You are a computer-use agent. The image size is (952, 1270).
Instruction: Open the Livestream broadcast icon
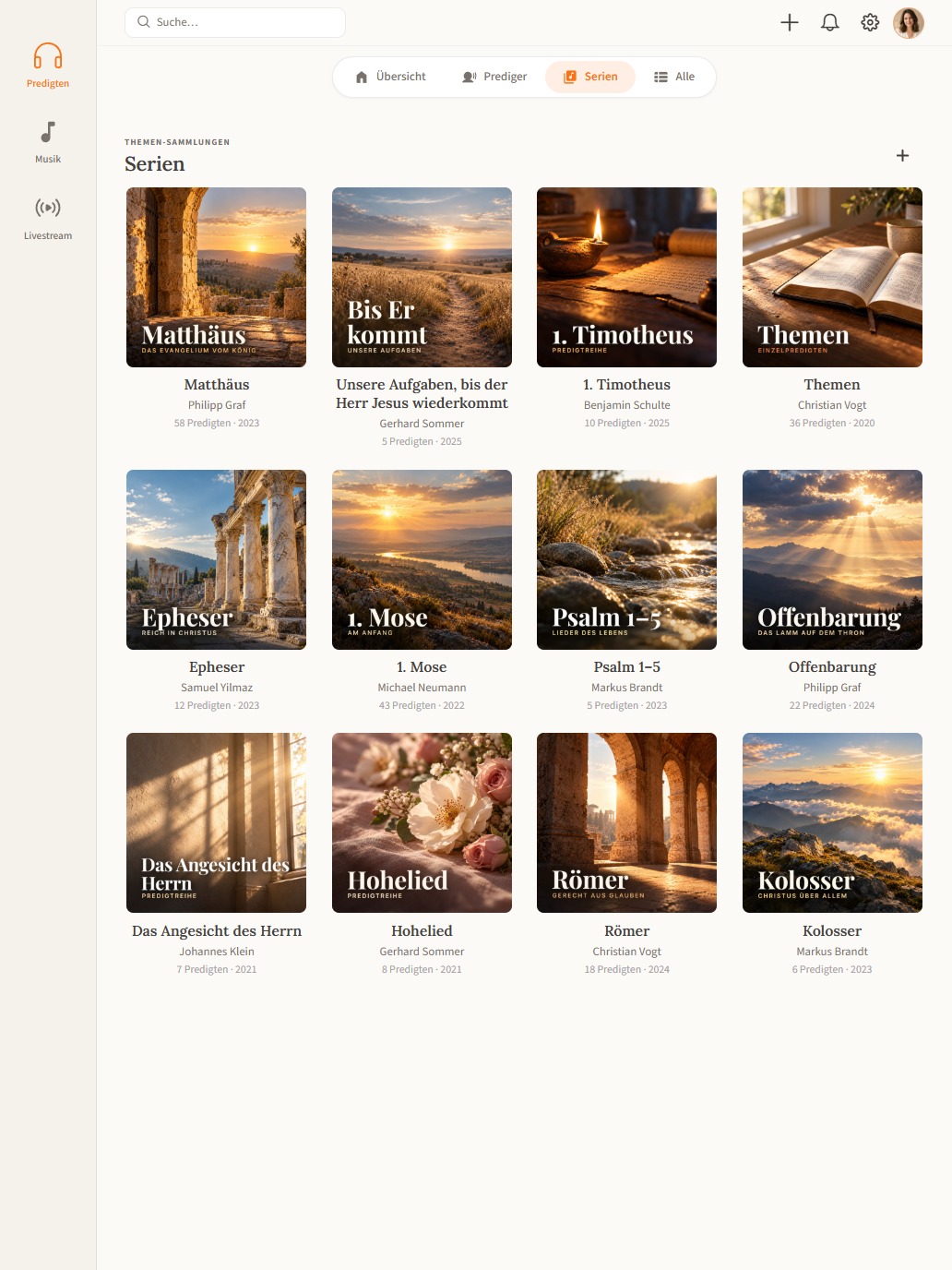[48, 208]
